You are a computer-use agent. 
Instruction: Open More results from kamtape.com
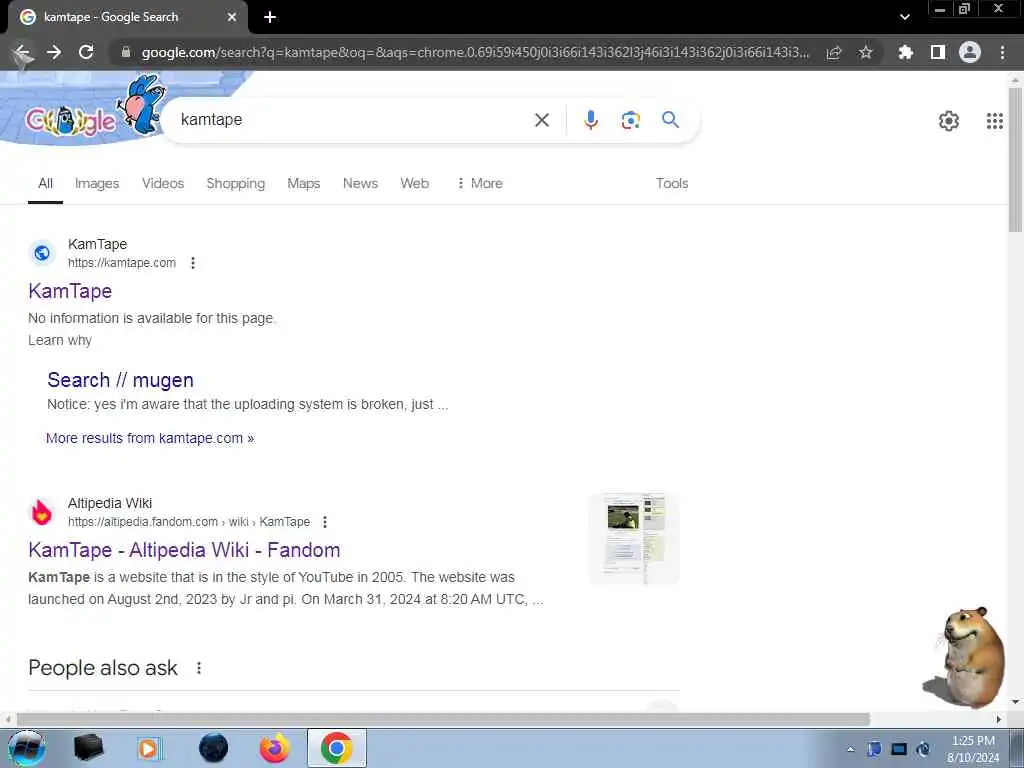(x=150, y=438)
